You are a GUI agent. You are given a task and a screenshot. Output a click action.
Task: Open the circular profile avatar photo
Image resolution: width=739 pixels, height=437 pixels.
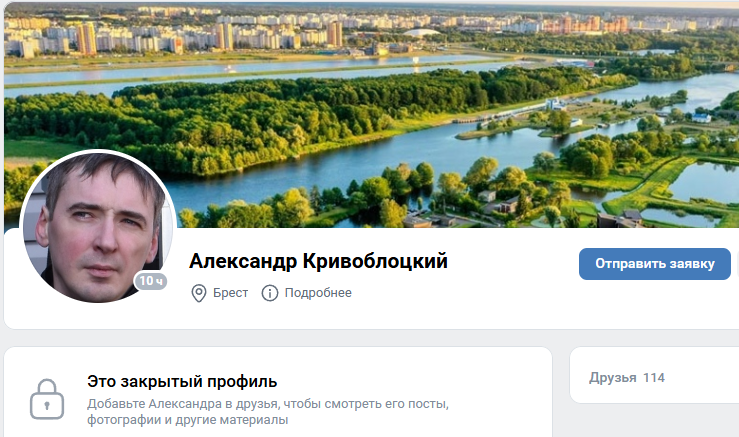(98, 226)
